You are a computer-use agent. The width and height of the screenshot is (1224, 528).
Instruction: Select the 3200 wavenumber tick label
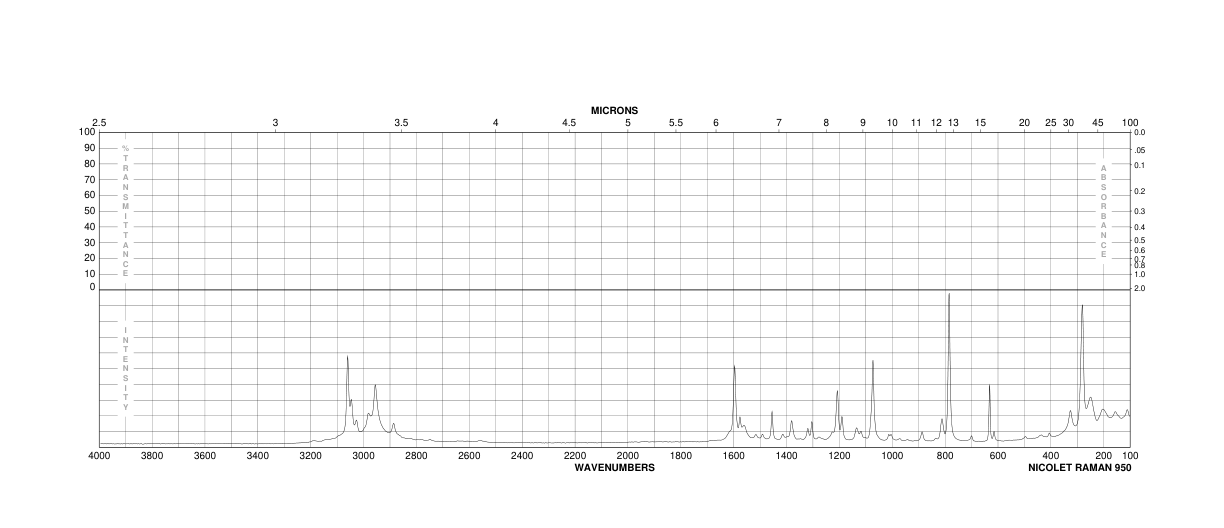coord(310,456)
